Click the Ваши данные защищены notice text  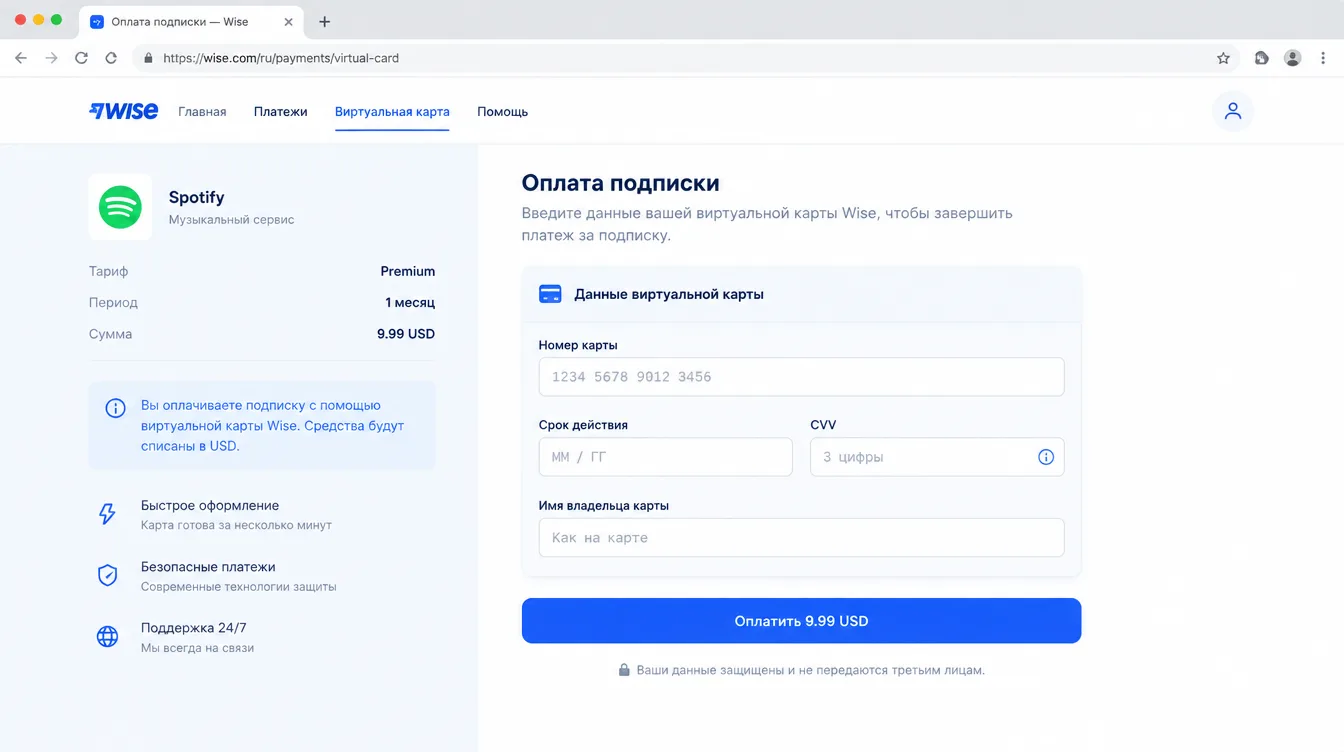click(811, 670)
